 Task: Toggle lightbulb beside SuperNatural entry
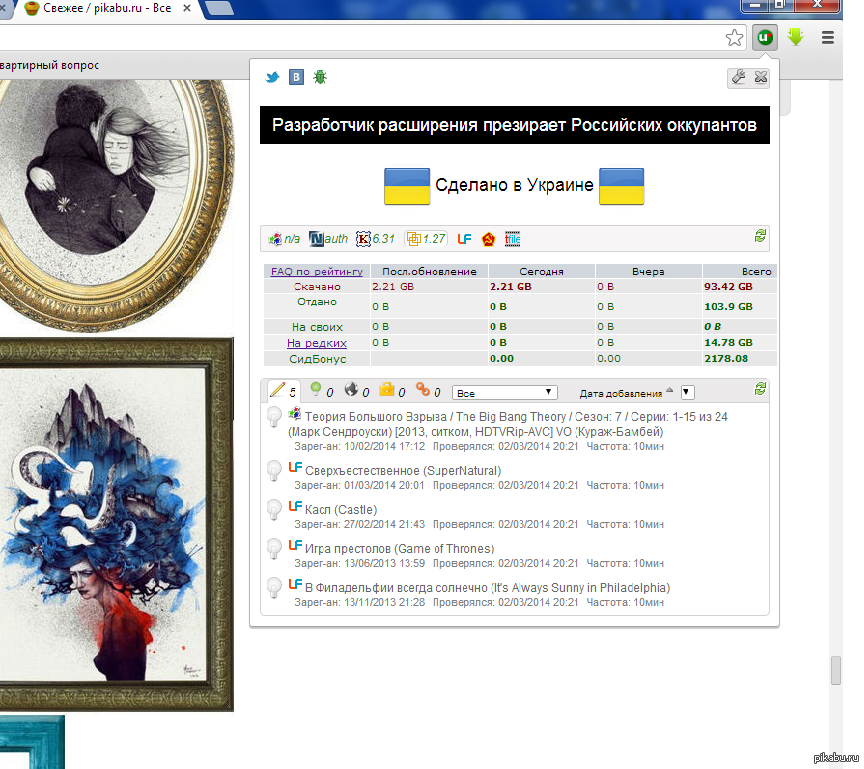click(274, 470)
